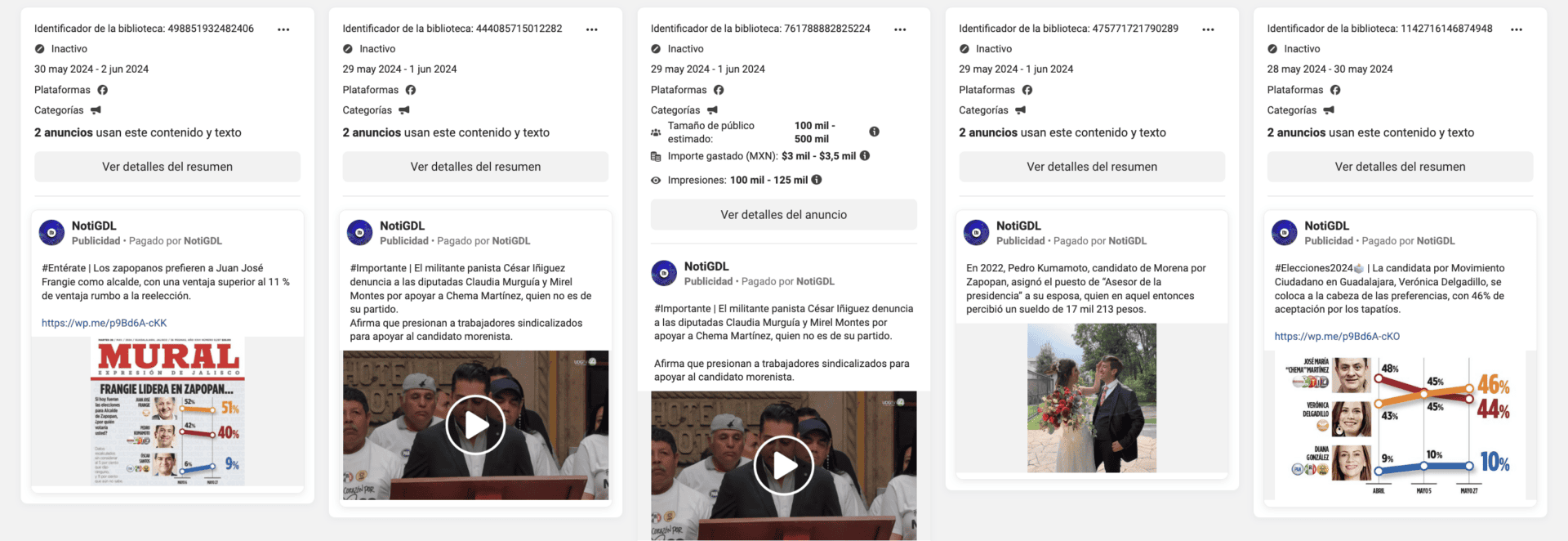The height and width of the screenshot is (541, 1568).
Task: Click megaphone category icon in card 761788882825224
Action: coord(712,110)
